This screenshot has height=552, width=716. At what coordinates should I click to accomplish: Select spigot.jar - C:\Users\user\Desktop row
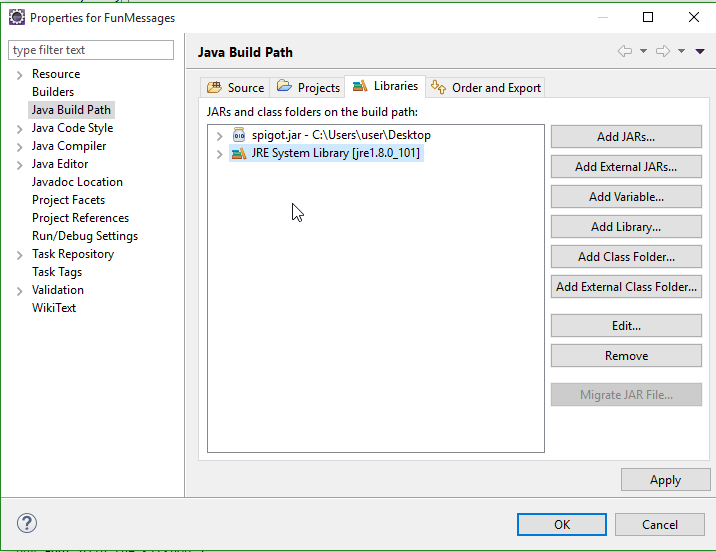341,135
